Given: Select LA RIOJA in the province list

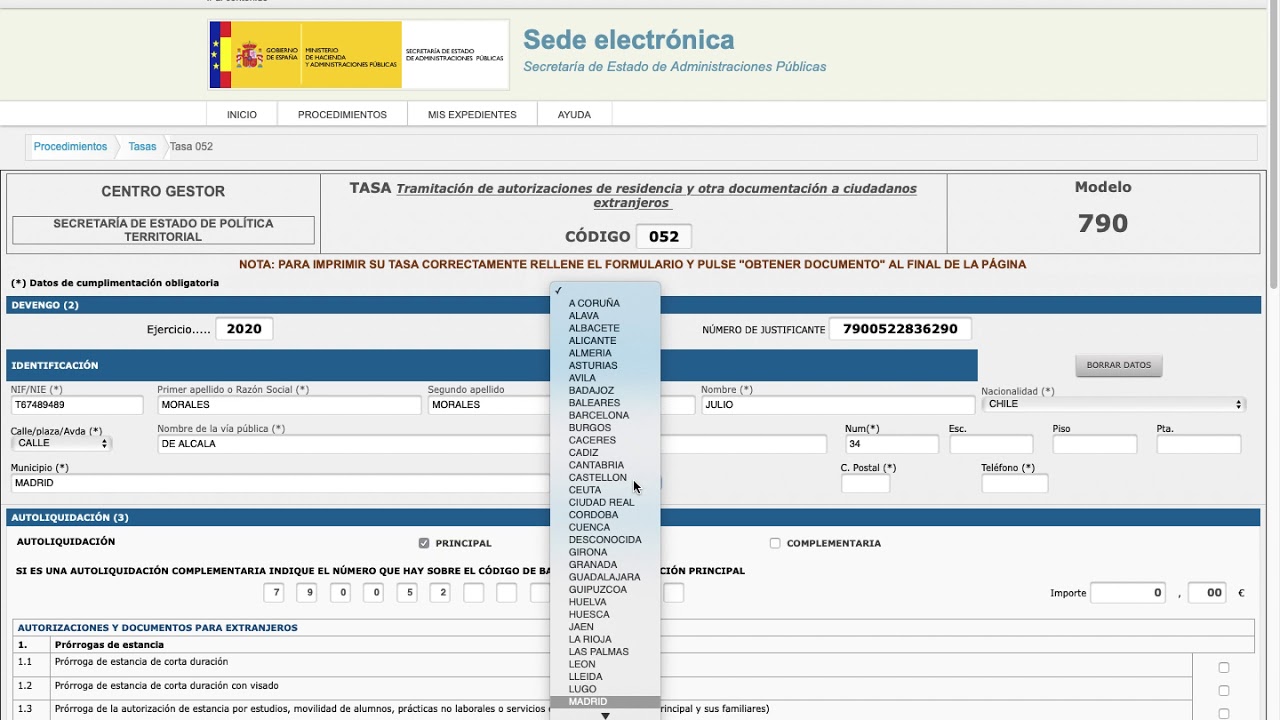Looking at the screenshot, I should point(605,639).
